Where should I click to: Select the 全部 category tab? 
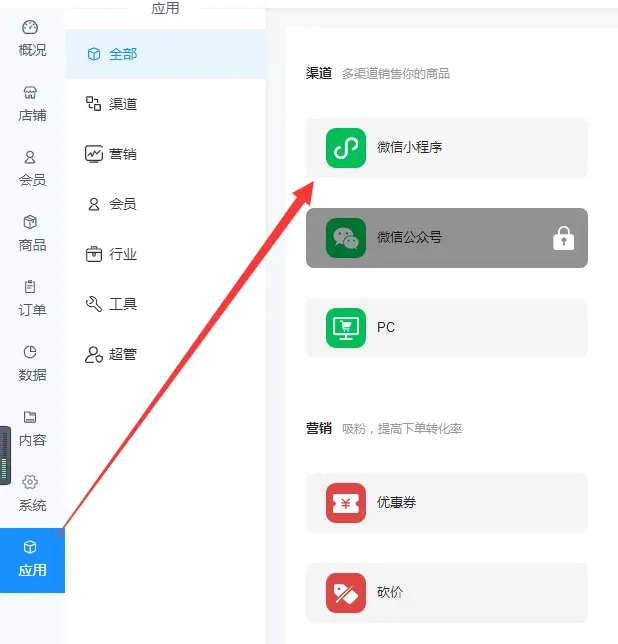[x=165, y=54]
